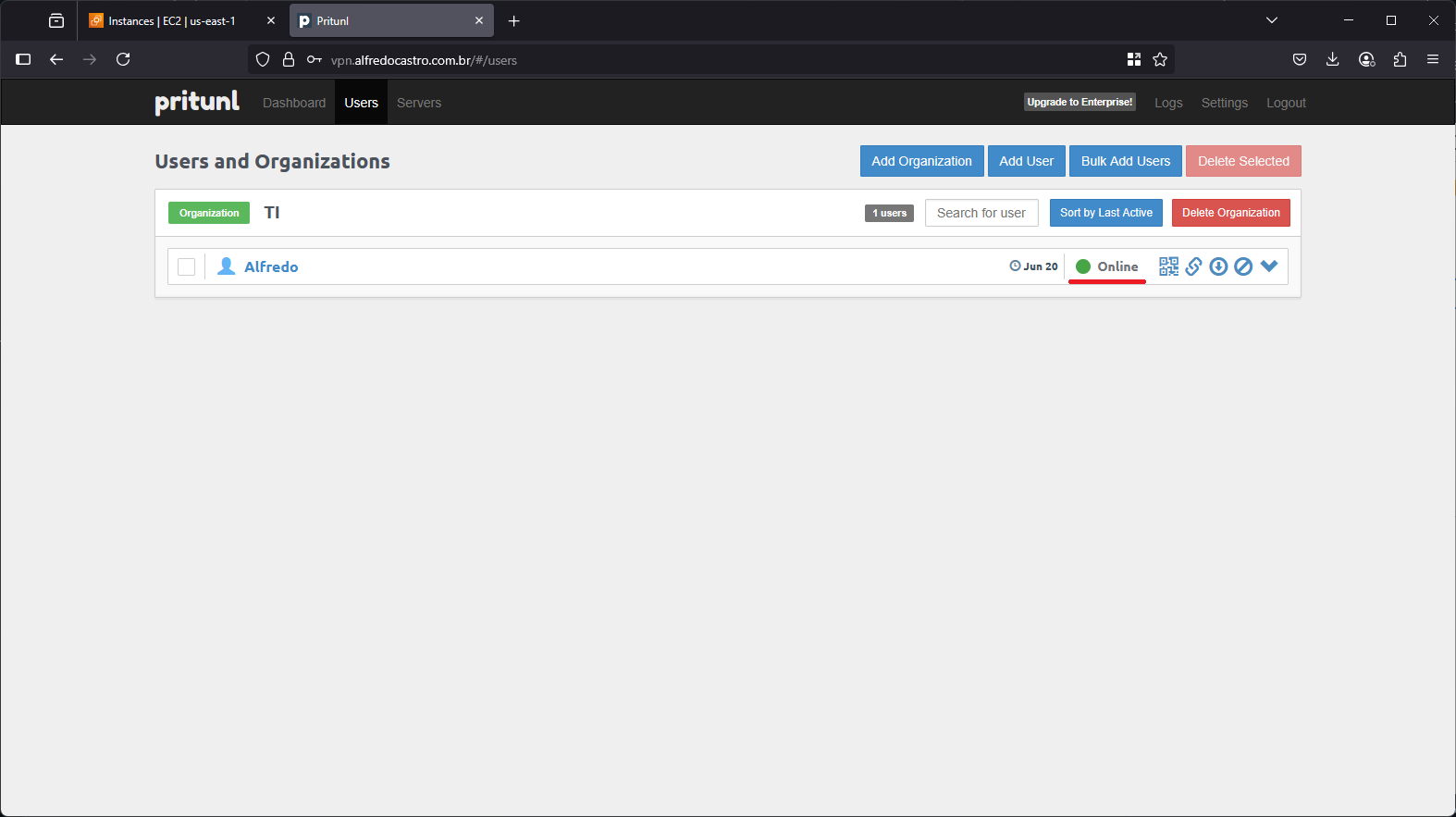Disable user Alfredo with the ban icon

point(1244,266)
